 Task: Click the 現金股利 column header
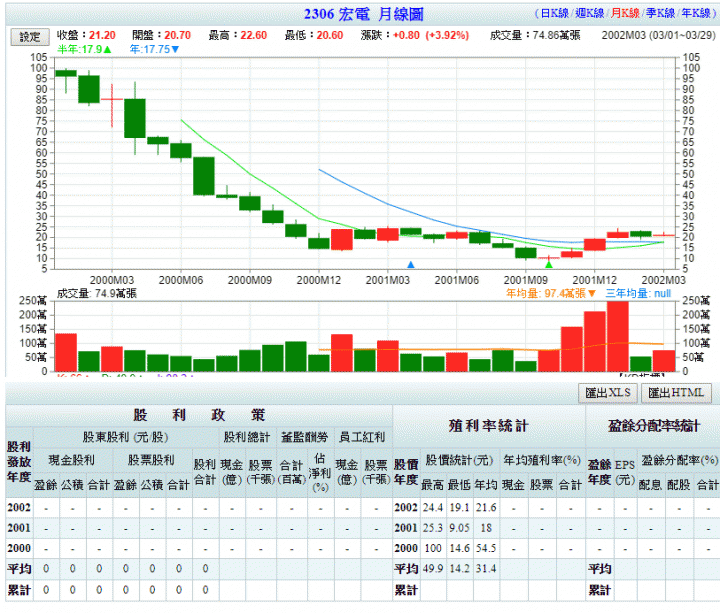[x=72, y=460]
